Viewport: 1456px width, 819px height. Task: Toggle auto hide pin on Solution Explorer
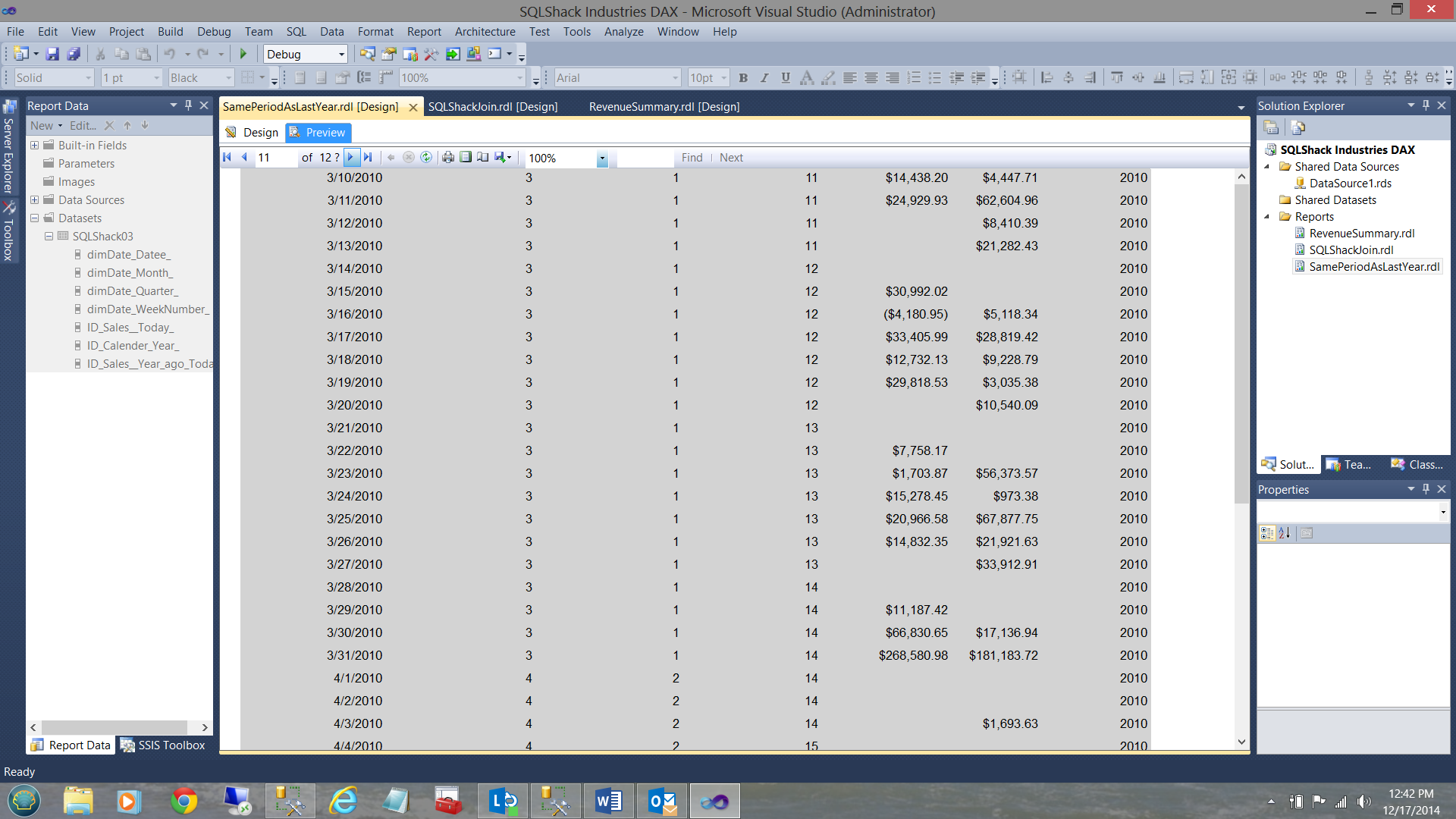click(1426, 105)
